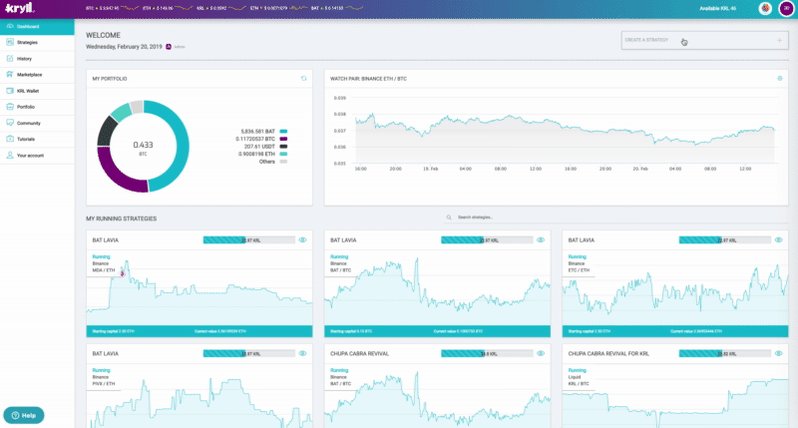The height and width of the screenshot is (428, 798).
Task: Open the Dashboard sidebar item
Action: [x=37, y=26]
